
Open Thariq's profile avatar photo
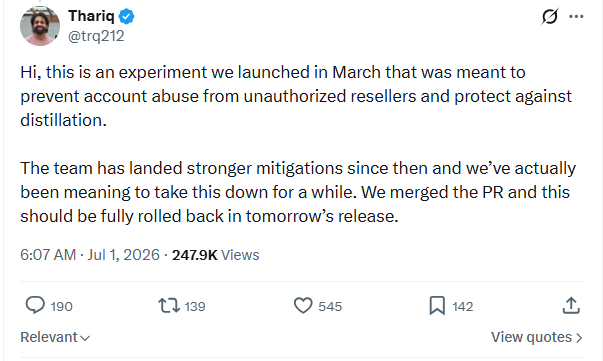tap(40, 26)
